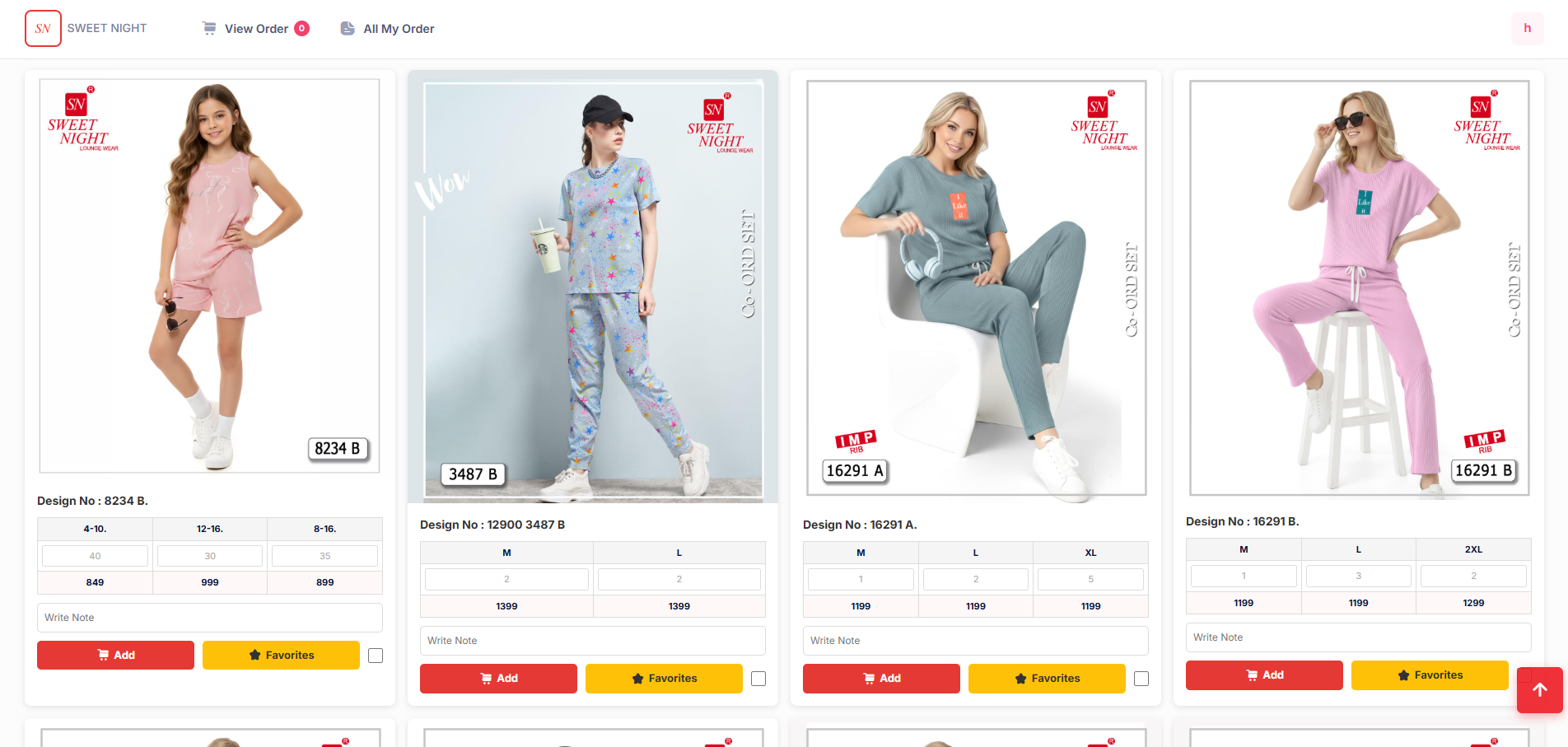Screen dimensions: 1568x747
Task: Tick the checkbox for design 8234 B
Action: coord(376,656)
